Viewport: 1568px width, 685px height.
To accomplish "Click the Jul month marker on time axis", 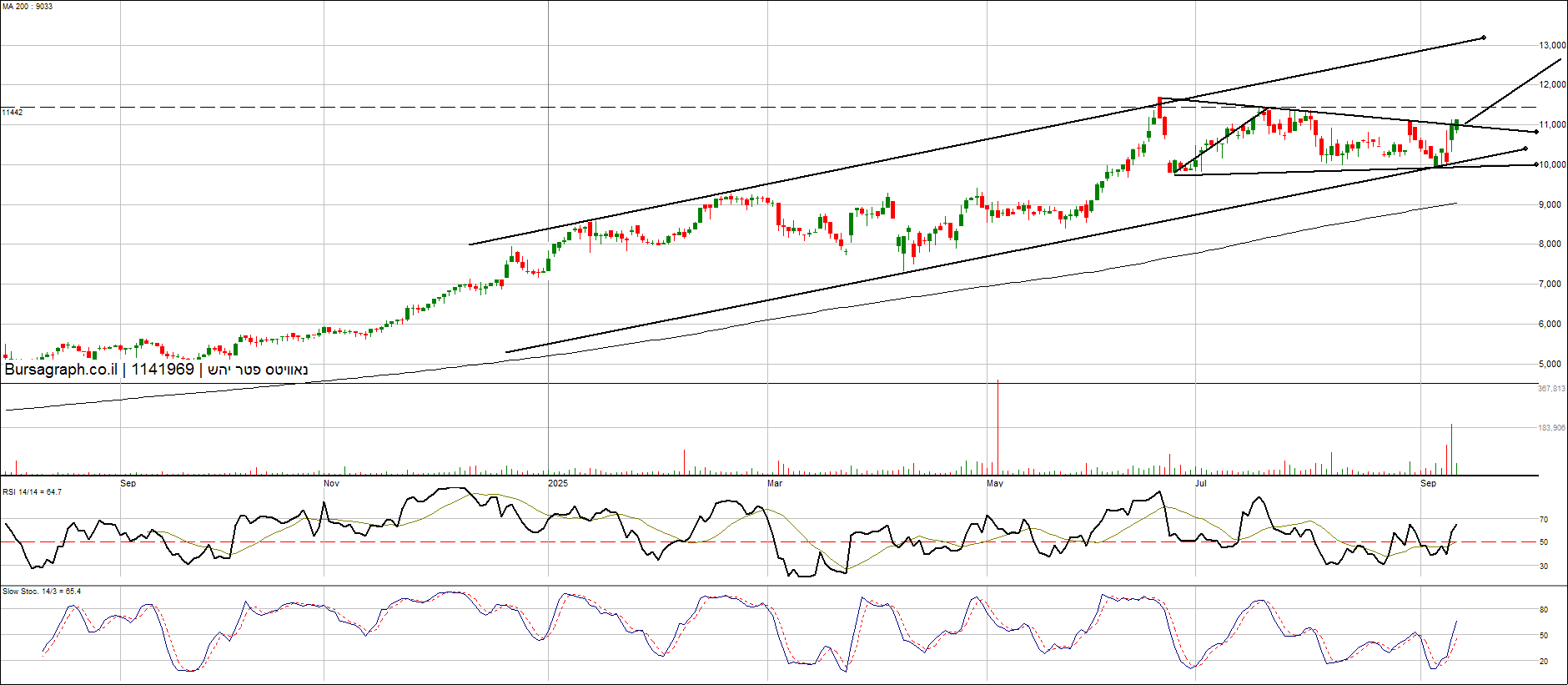I will pyautogui.click(x=1201, y=484).
